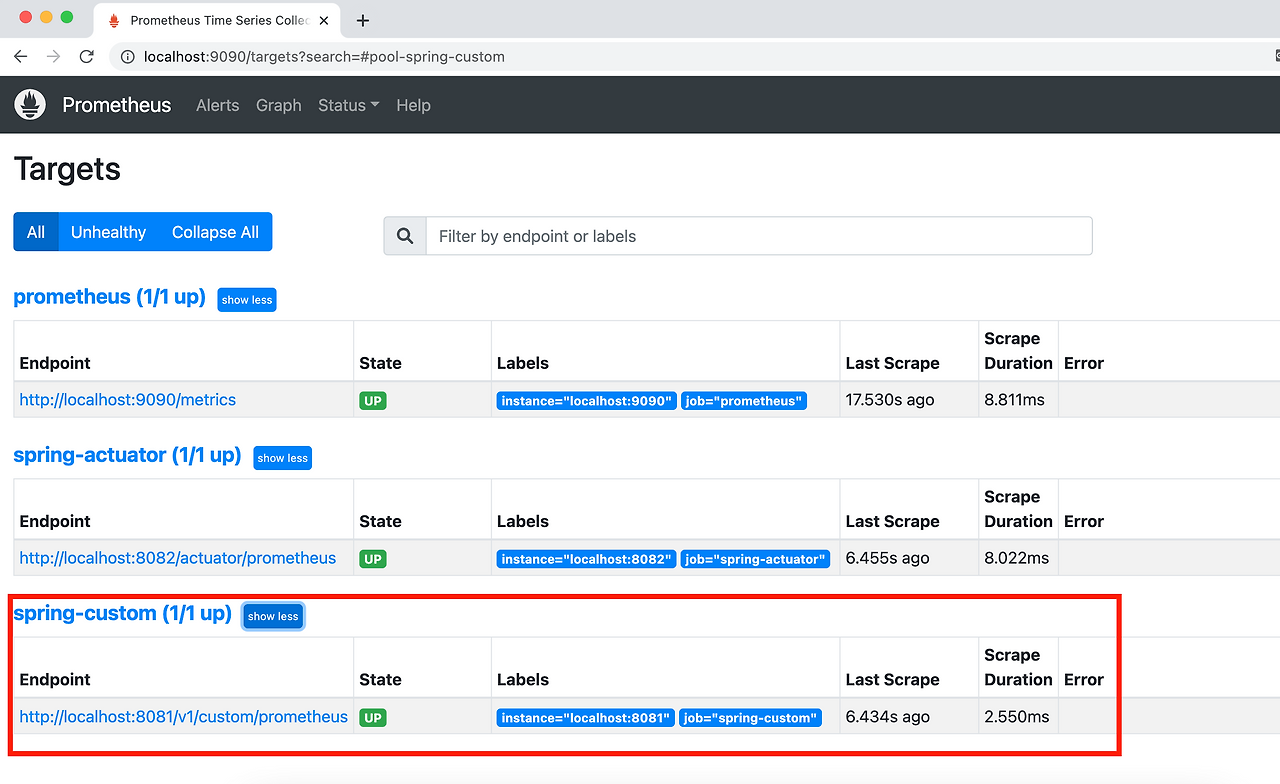Click the 17.530s ago last scrape value
The height and width of the screenshot is (784, 1280).
(x=890, y=400)
